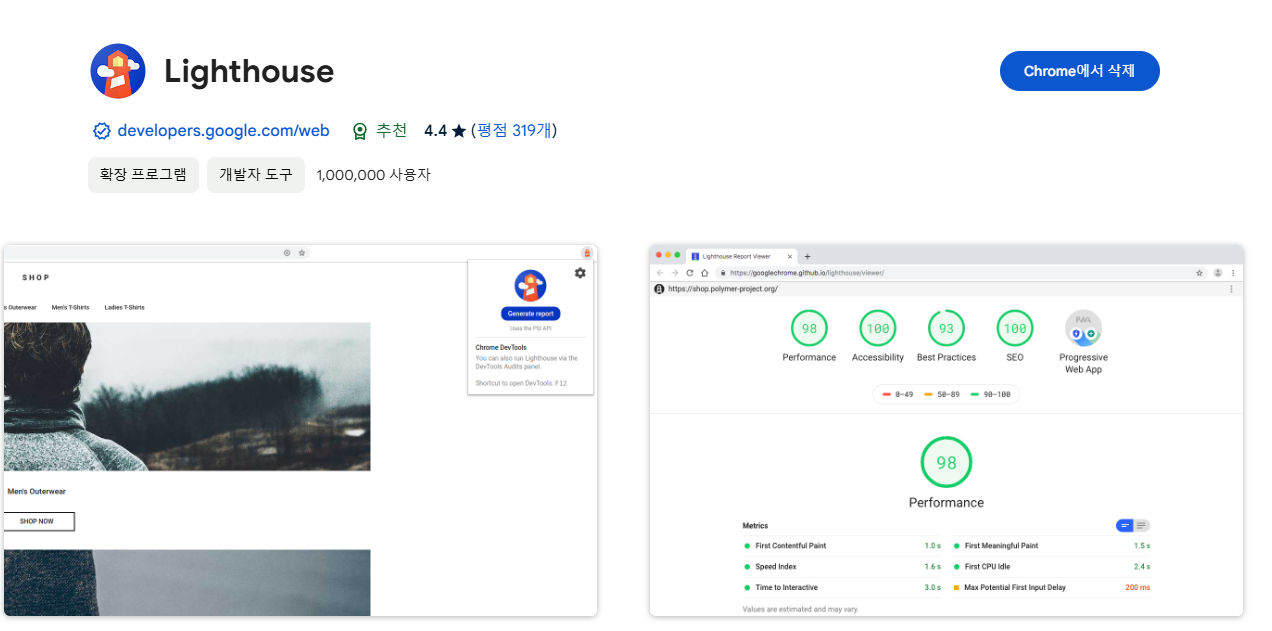
Task: Click 'SHOP NOW' button in first screenshot
Action: point(37,521)
